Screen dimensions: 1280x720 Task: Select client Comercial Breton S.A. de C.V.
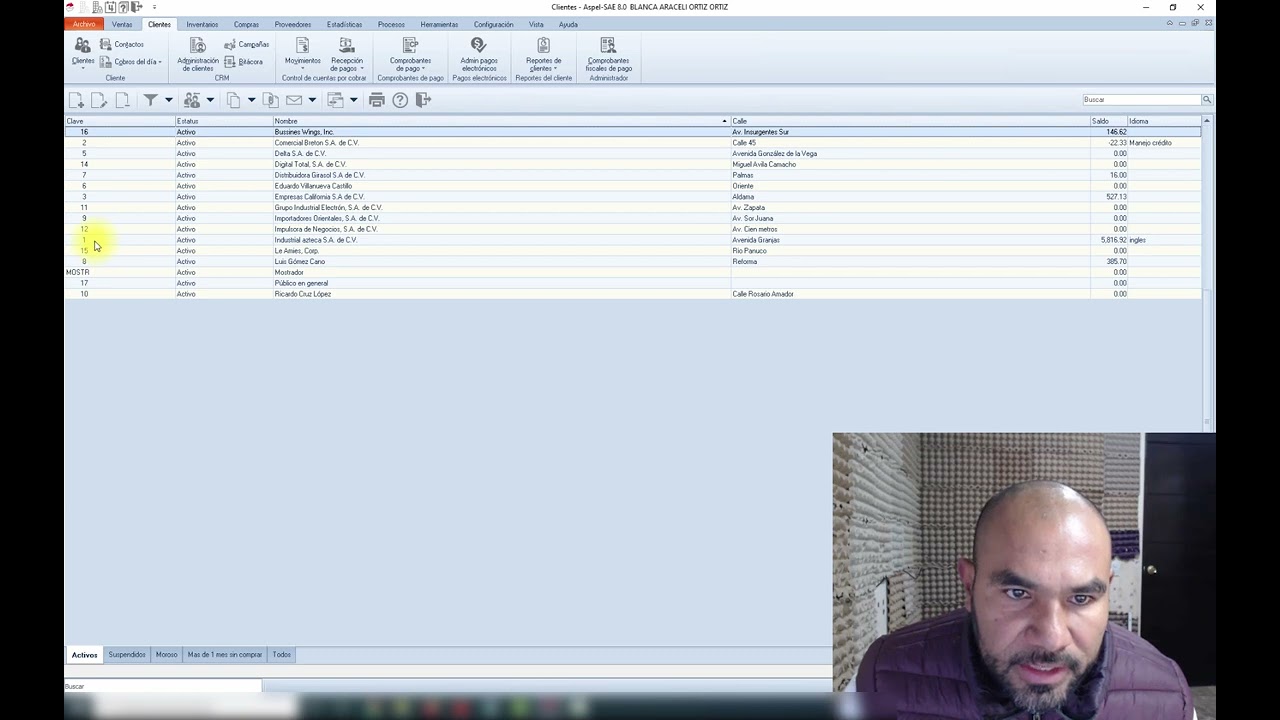[x=633, y=143]
